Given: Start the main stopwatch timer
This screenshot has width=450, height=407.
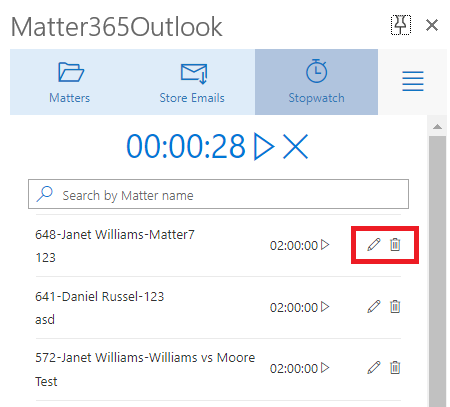Looking at the screenshot, I should 264,146.
